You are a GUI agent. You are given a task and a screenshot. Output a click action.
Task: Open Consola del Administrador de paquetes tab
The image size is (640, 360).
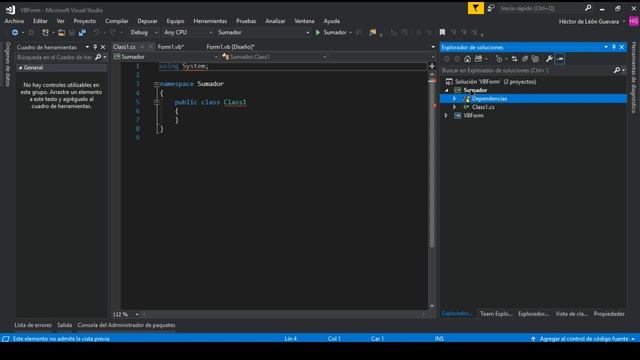[127, 325]
